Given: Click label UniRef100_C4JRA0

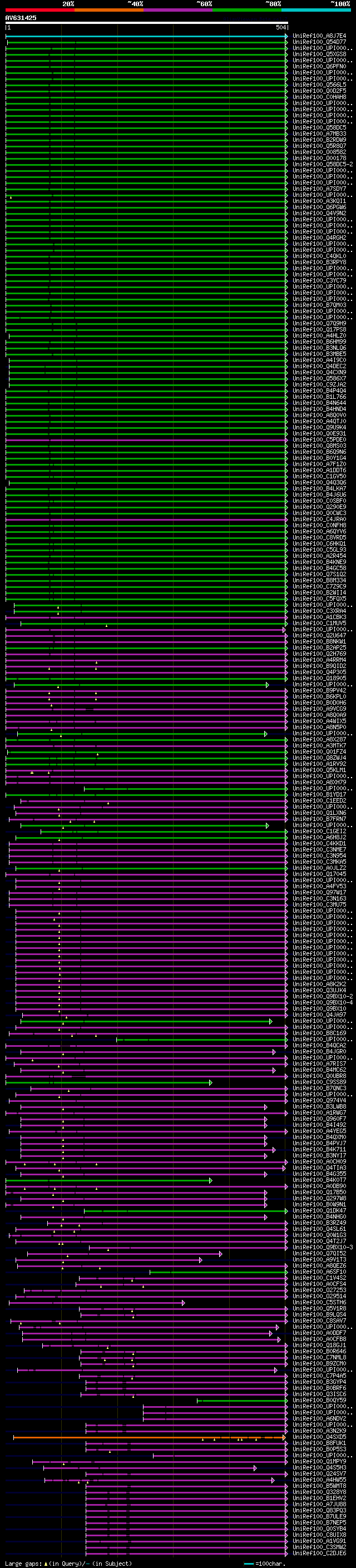Looking at the screenshot, I should (x=319, y=519).
